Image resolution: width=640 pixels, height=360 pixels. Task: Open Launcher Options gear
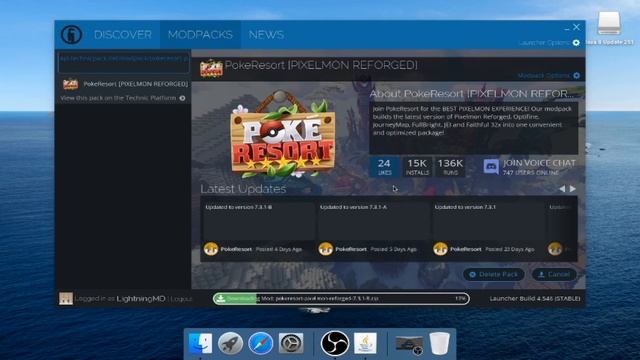576,42
